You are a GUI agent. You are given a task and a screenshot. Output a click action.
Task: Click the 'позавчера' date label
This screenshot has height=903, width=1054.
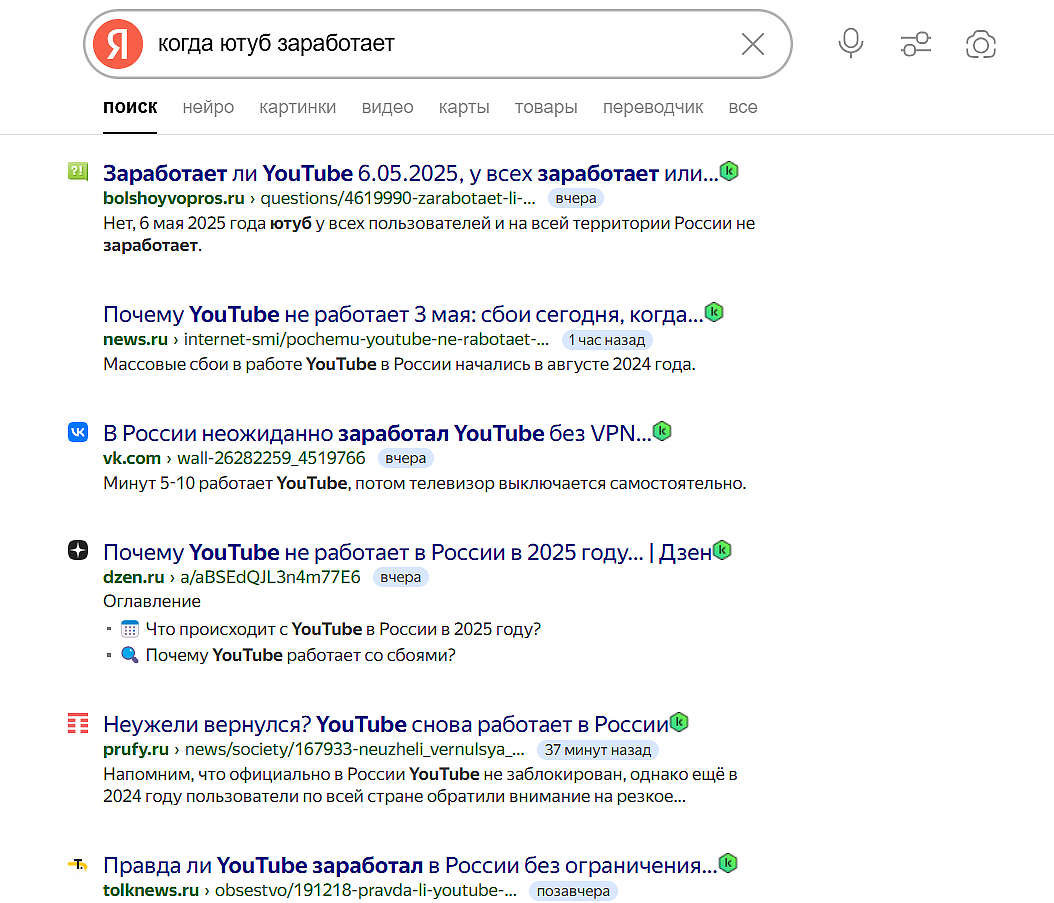click(x=573, y=892)
